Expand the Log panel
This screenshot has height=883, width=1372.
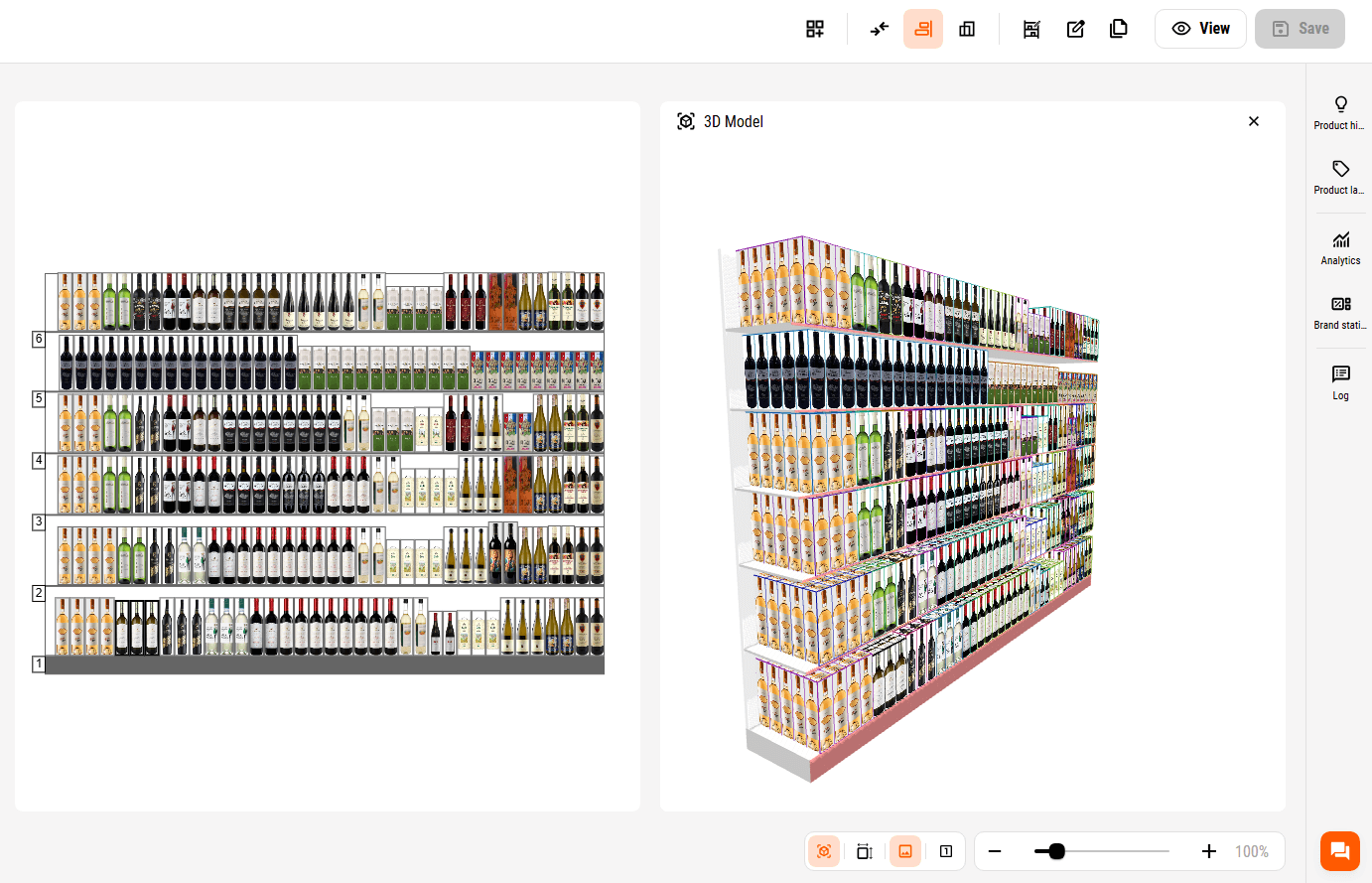[1340, 382]
